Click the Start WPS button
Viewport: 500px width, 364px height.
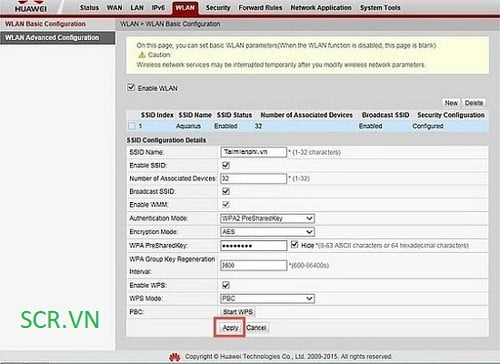pyautogui.click(x=238, y=312)
